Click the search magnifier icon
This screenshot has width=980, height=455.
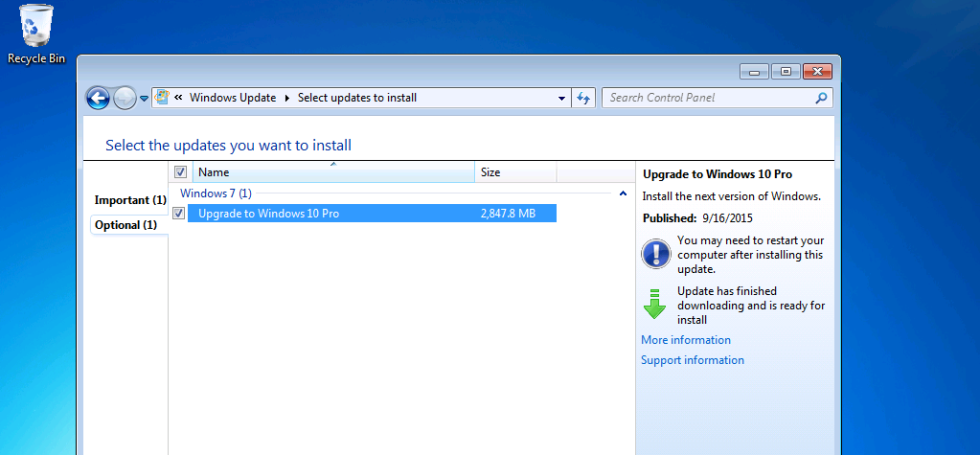coord(821,98)
